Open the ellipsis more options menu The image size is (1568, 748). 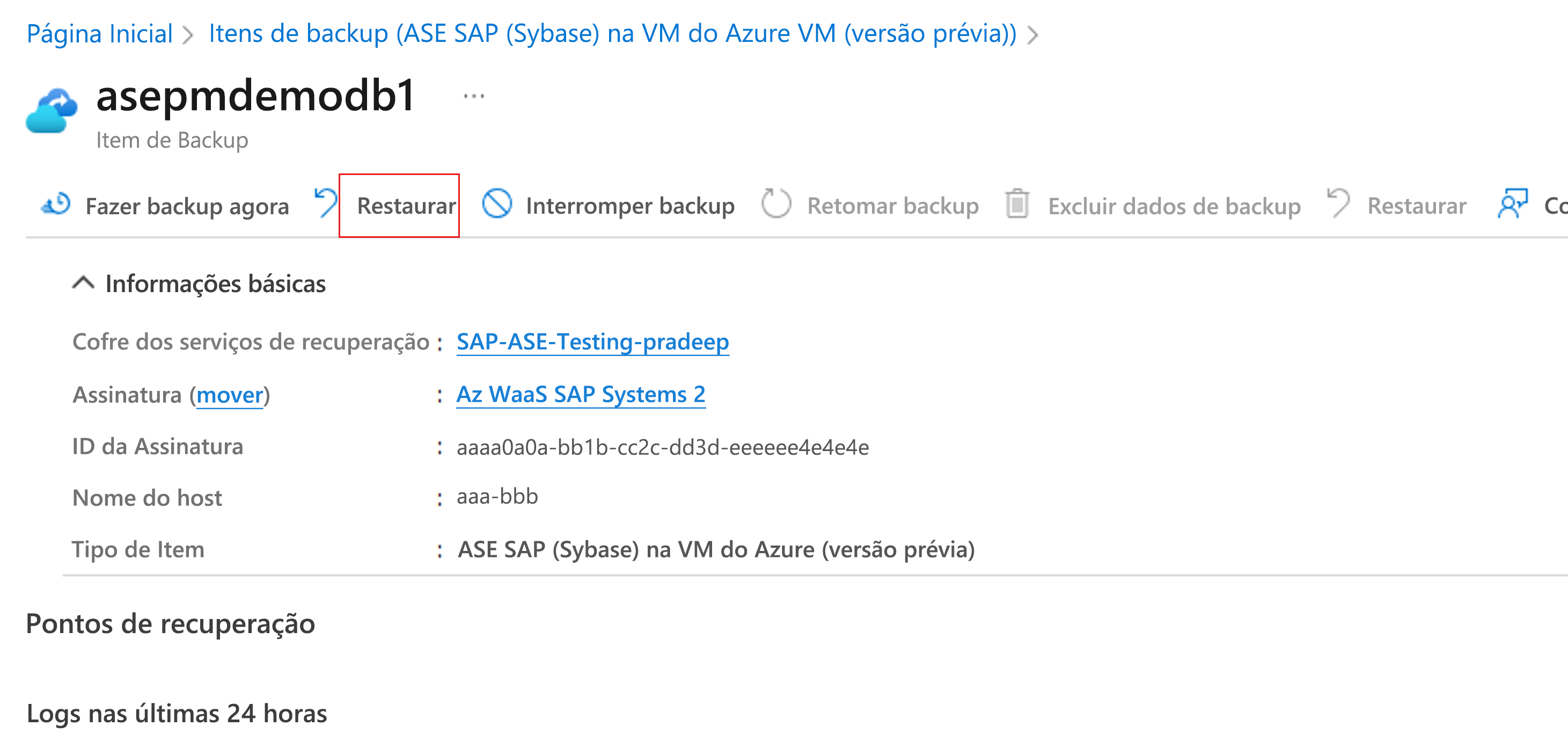tap(473, 96)
